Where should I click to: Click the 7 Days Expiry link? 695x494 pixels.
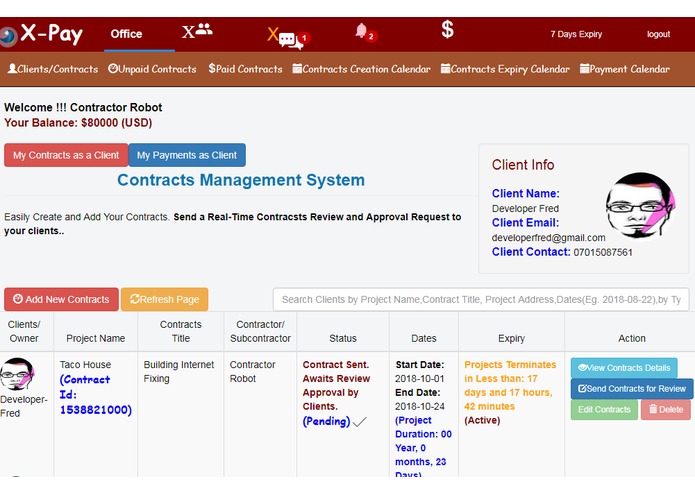576,34
